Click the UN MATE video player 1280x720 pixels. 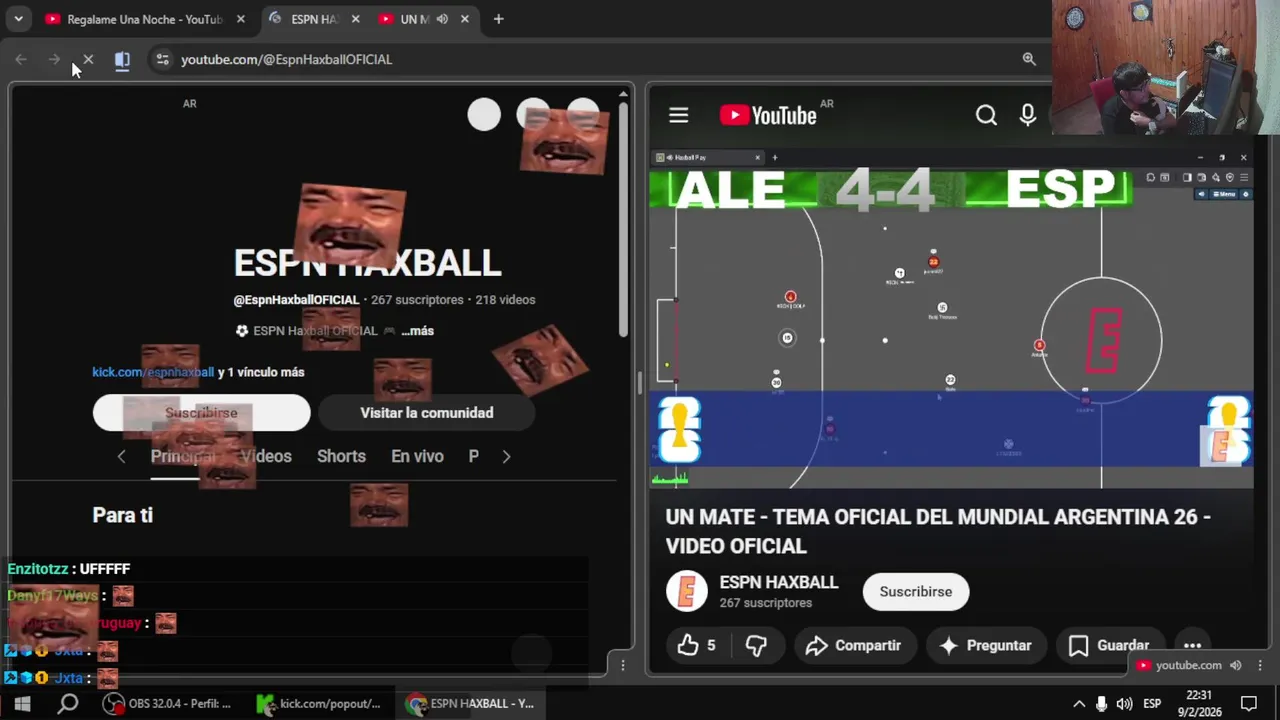(x=951, y=319)
